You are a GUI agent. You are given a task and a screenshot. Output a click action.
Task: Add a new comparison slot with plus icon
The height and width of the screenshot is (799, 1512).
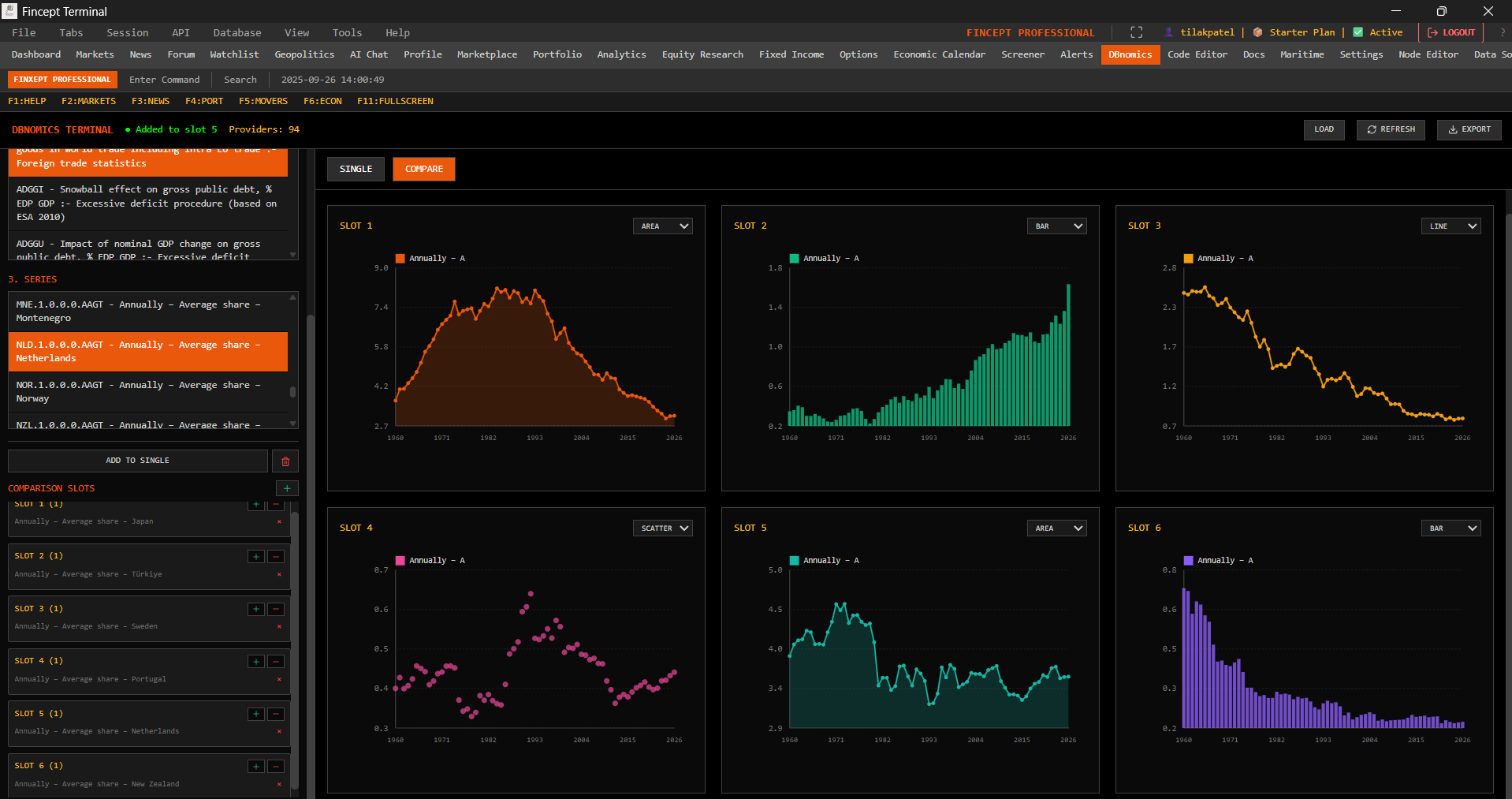tap(287, 489)
